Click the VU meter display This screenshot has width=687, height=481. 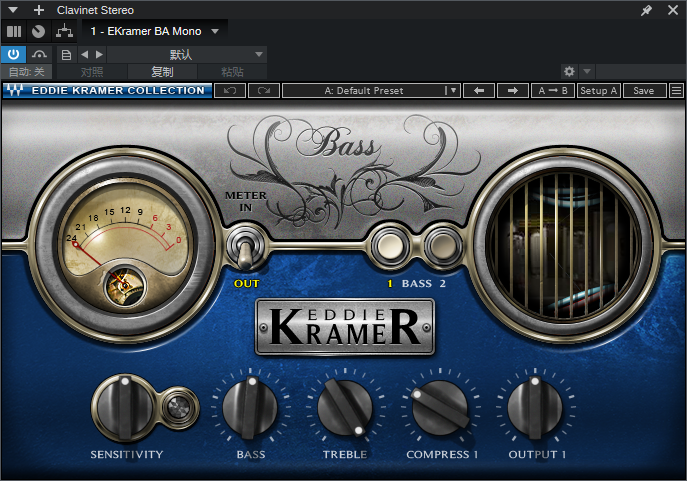pos(126,245)
